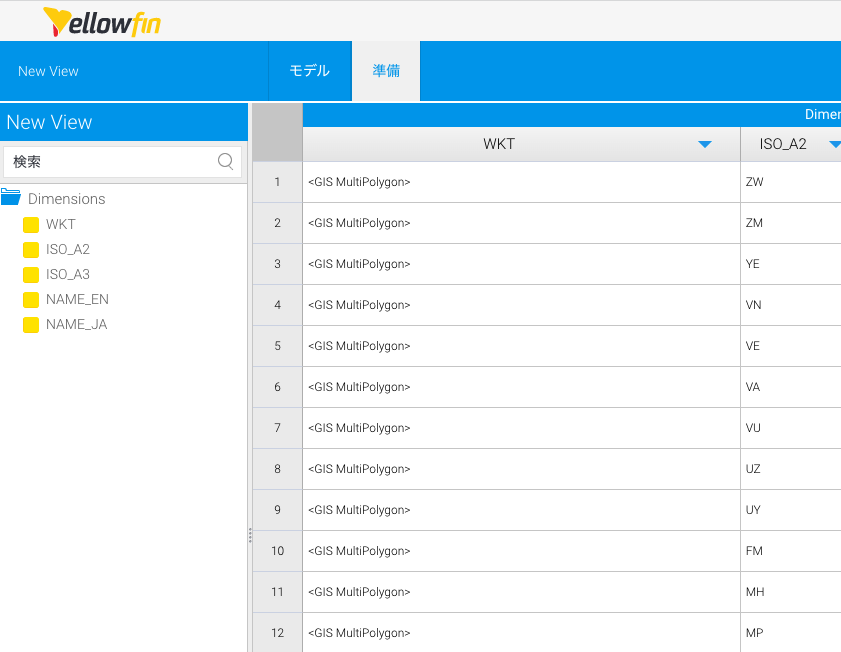Select row number 4
The width and height of the screenshot is (841, 652).
(x=277, y=305)
